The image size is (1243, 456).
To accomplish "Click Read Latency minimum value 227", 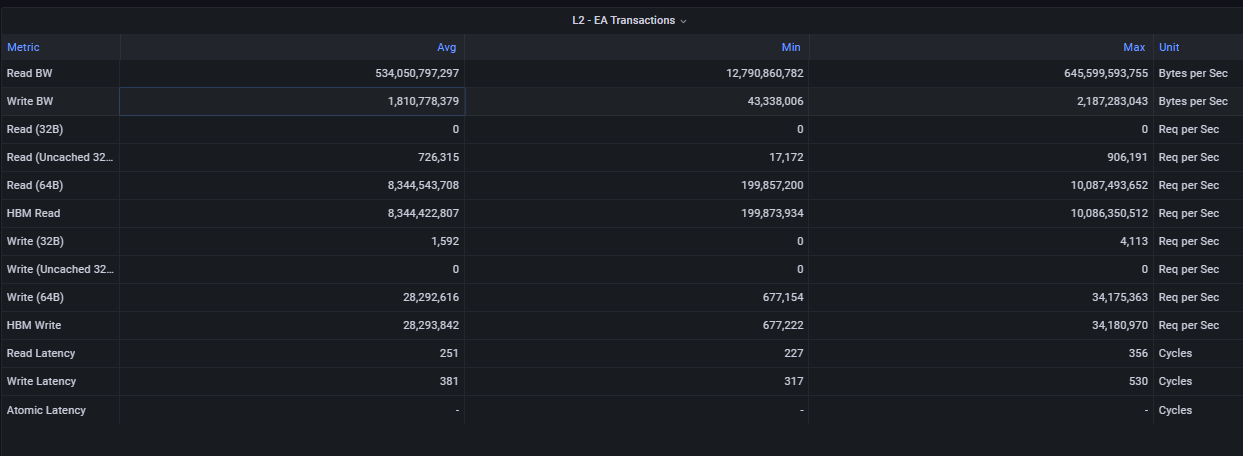I will coord(794,353).
